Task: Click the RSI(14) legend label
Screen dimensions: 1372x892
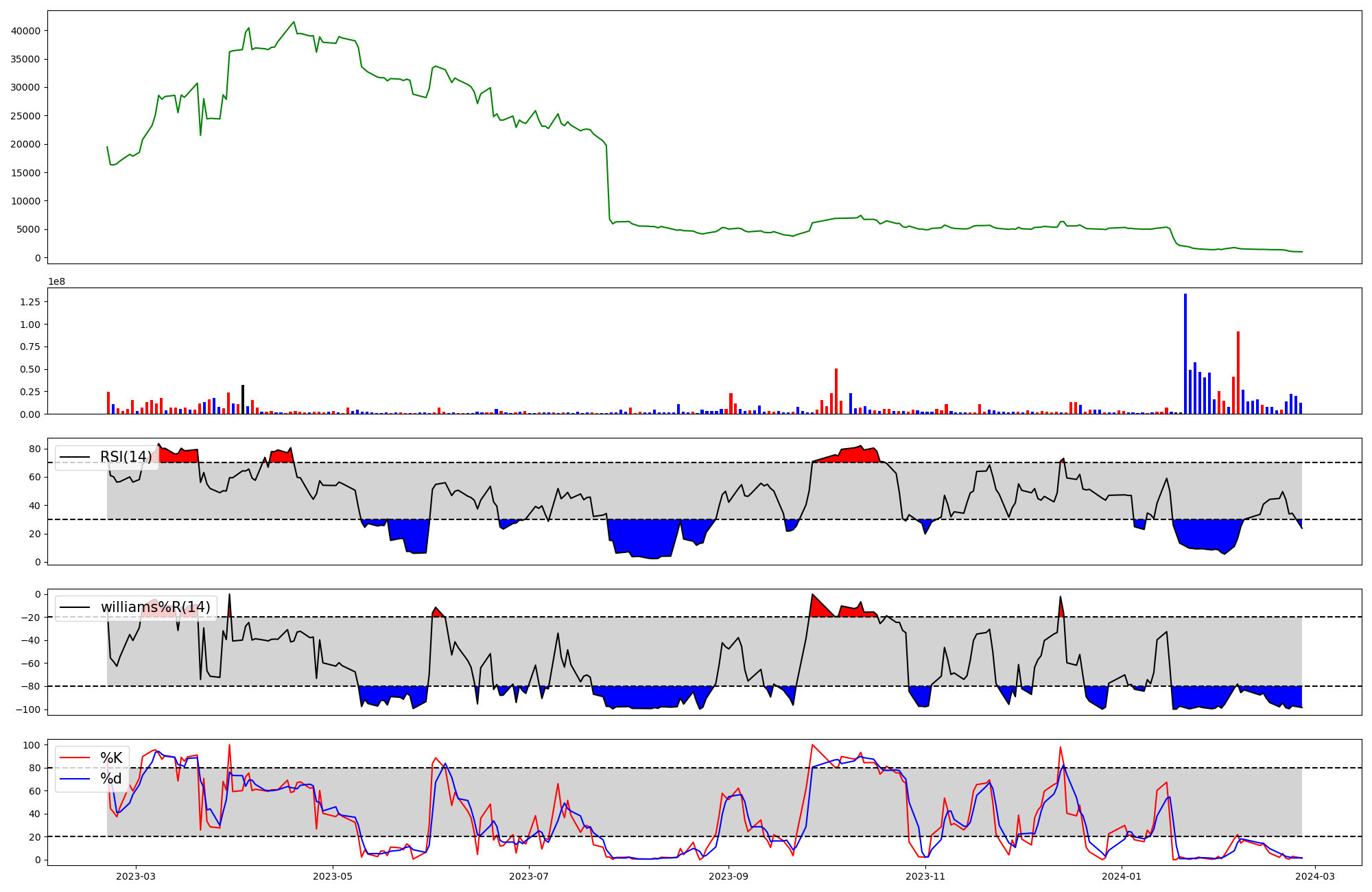Action: pos(126,457)
